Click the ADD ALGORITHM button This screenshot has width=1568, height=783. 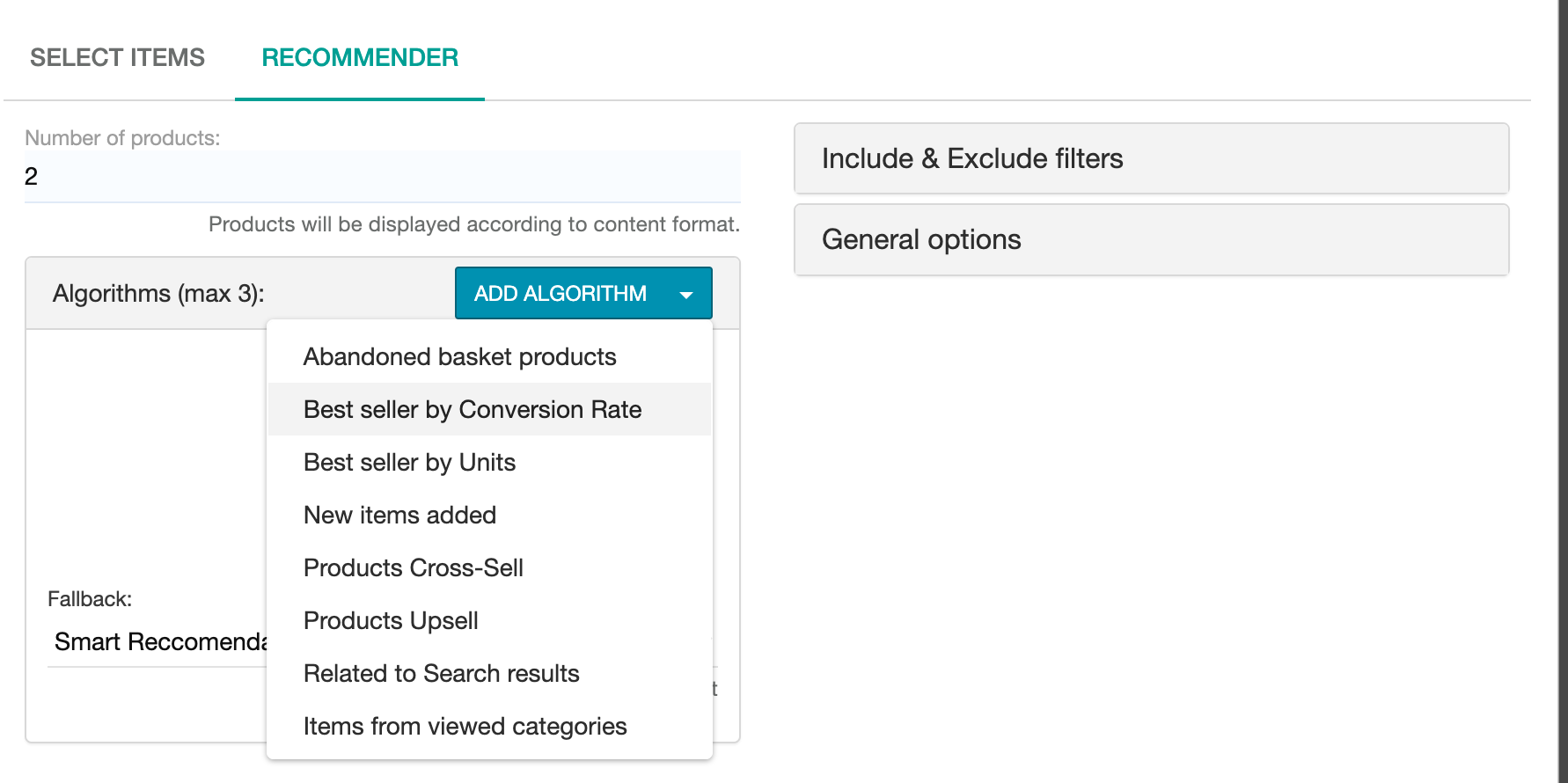[x=561, y=293]
